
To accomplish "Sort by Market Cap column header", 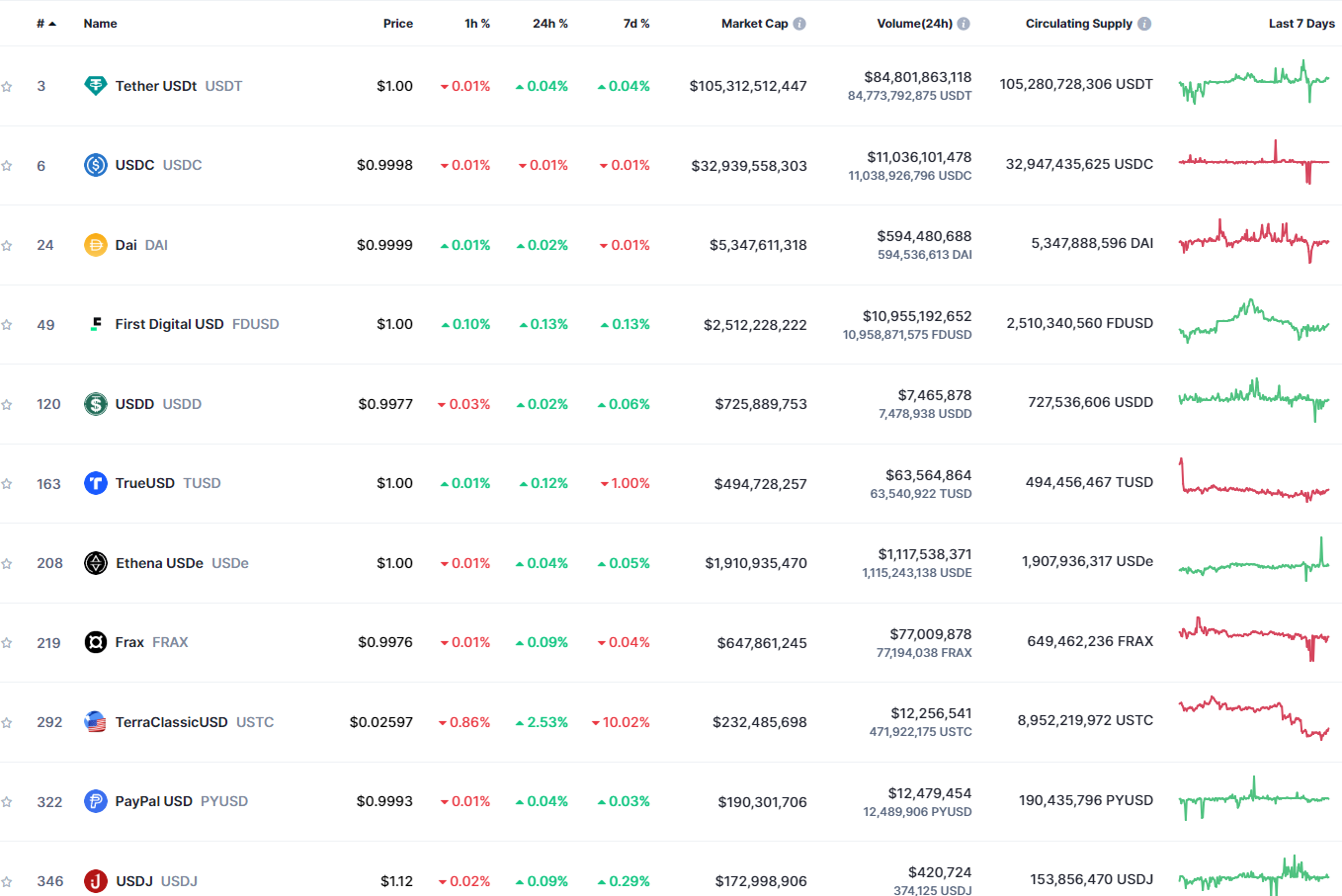I will pyautogui.click(x=755, y=24).
